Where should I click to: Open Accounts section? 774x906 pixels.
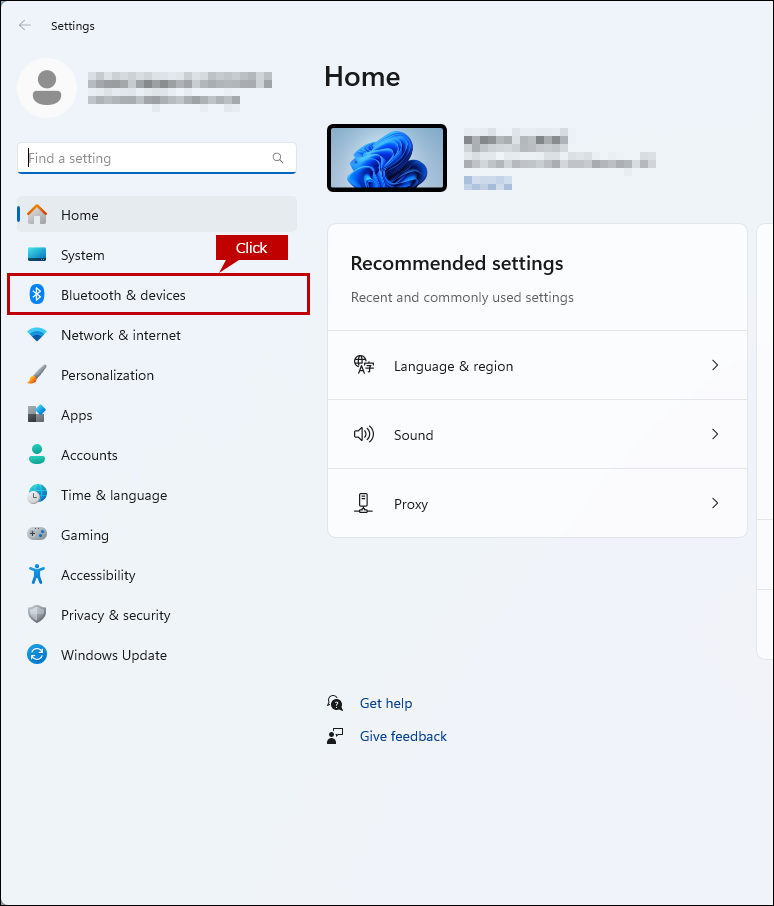(x=89, y=455)
